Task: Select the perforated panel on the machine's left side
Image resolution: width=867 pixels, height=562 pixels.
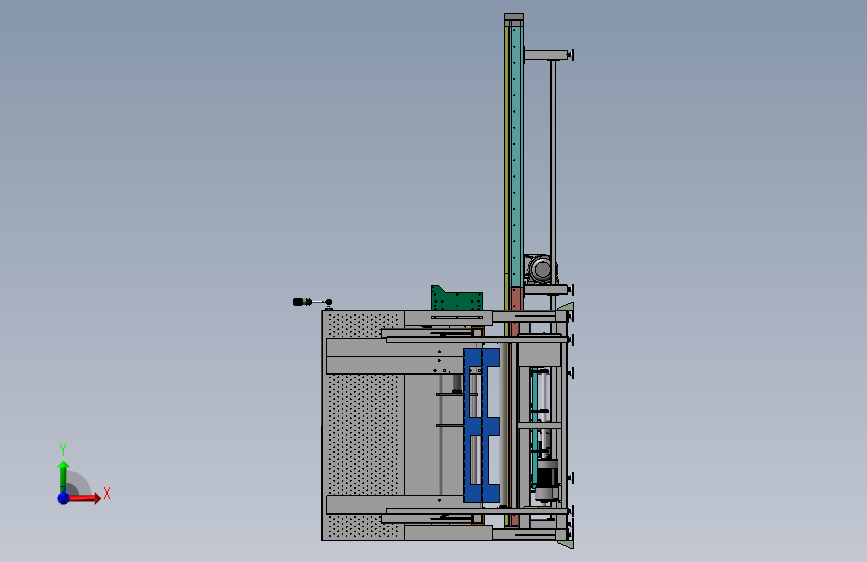Action: (363, 435)
